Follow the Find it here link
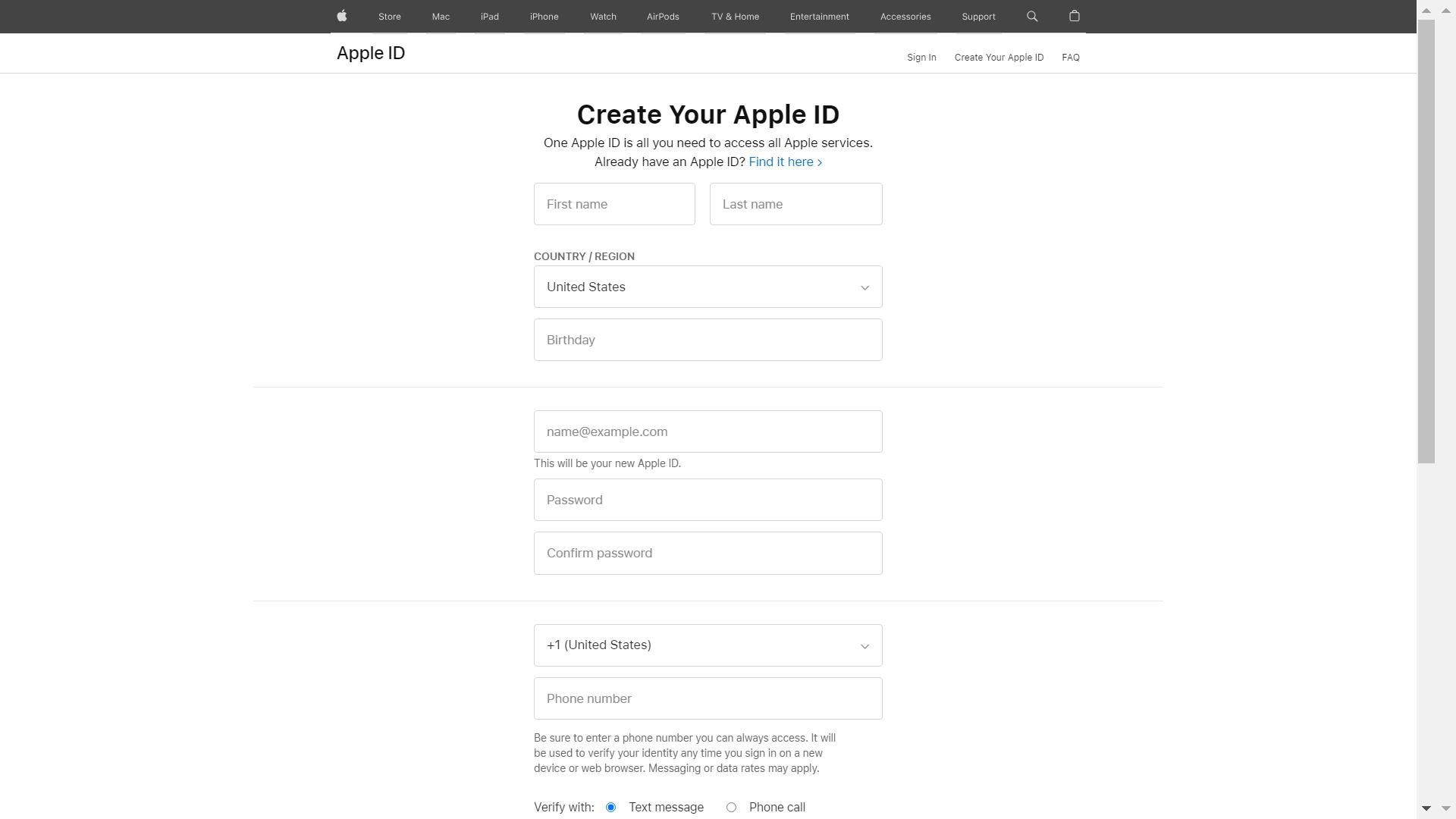The height and width of the screenshot is (819, 1456). (x=785, y=162)
